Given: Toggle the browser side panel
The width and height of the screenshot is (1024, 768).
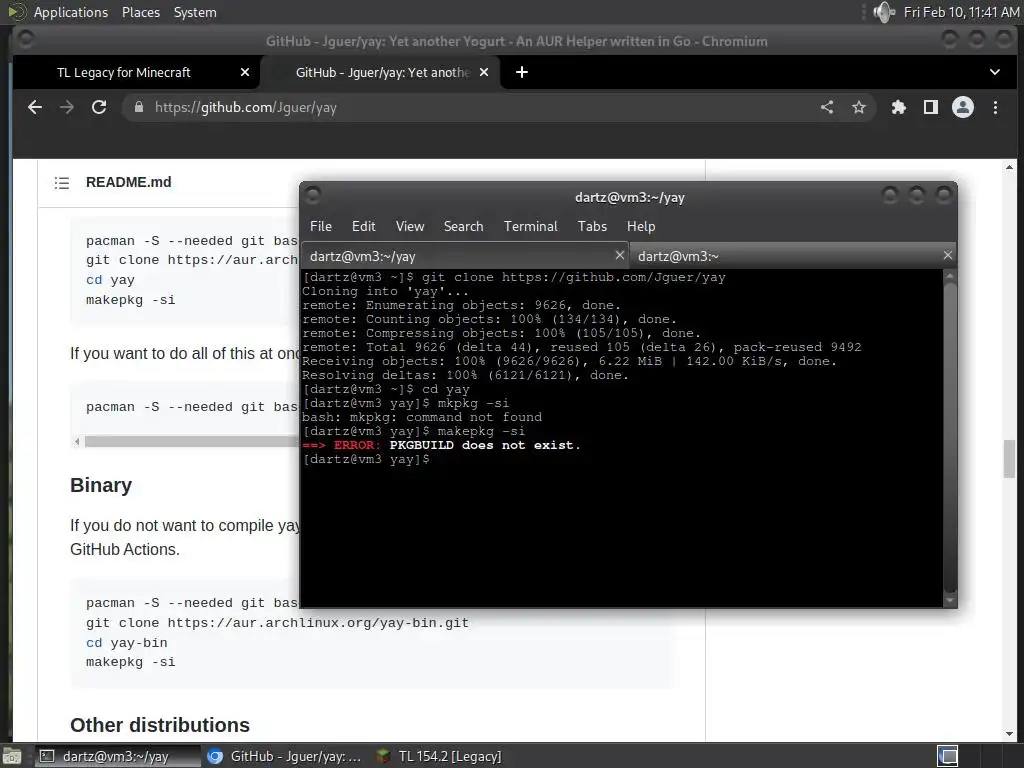Looking at the screenshot, I should coord(931,107).
